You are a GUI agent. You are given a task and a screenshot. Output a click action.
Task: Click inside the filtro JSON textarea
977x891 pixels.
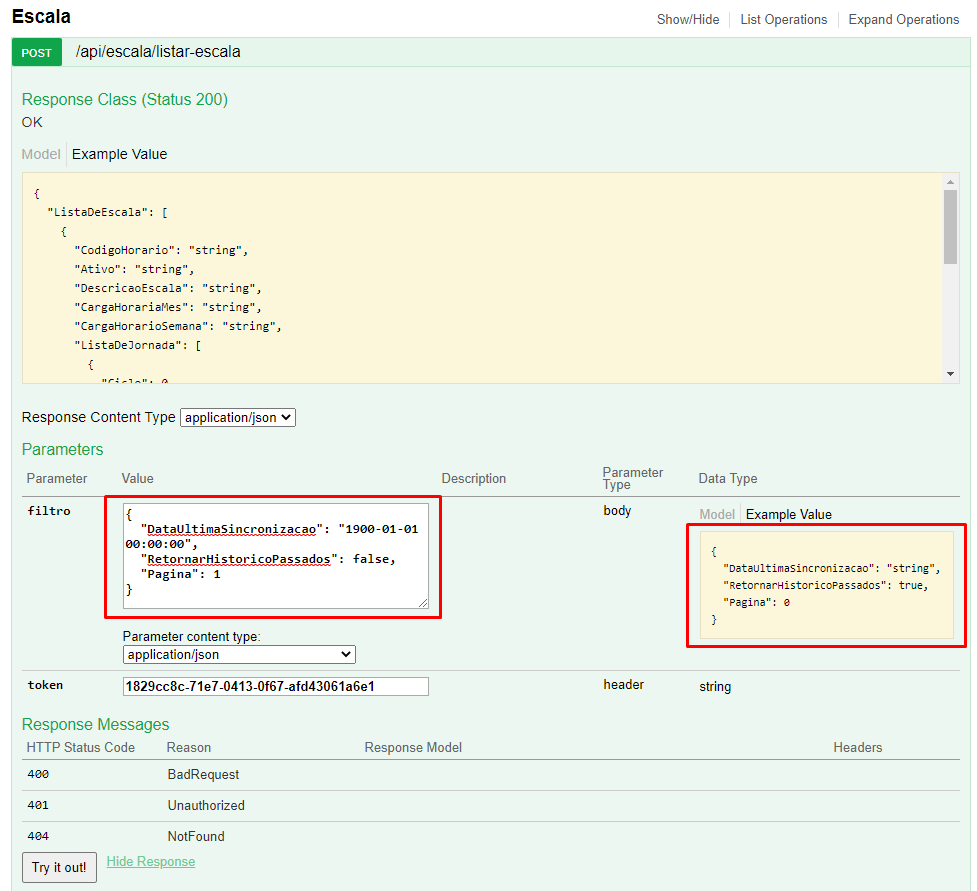275,556
